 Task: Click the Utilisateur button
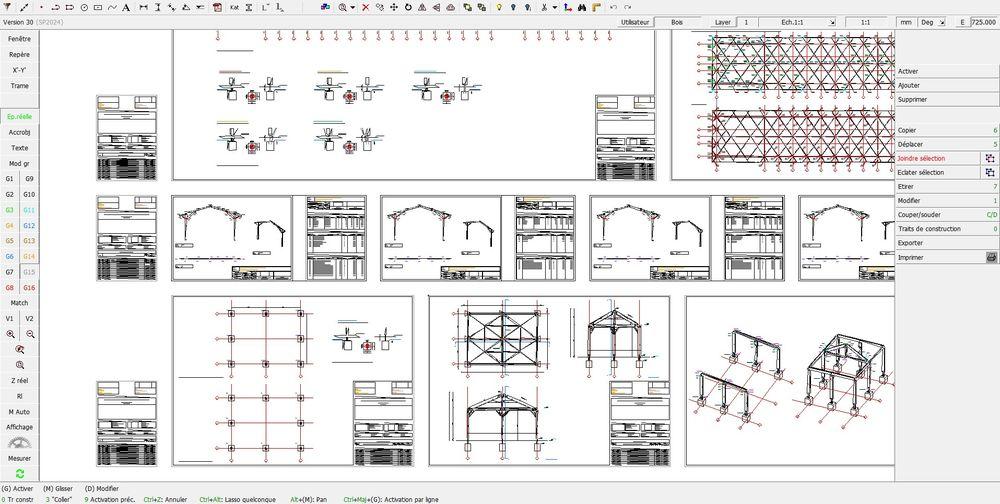click(x=634, y=21)
